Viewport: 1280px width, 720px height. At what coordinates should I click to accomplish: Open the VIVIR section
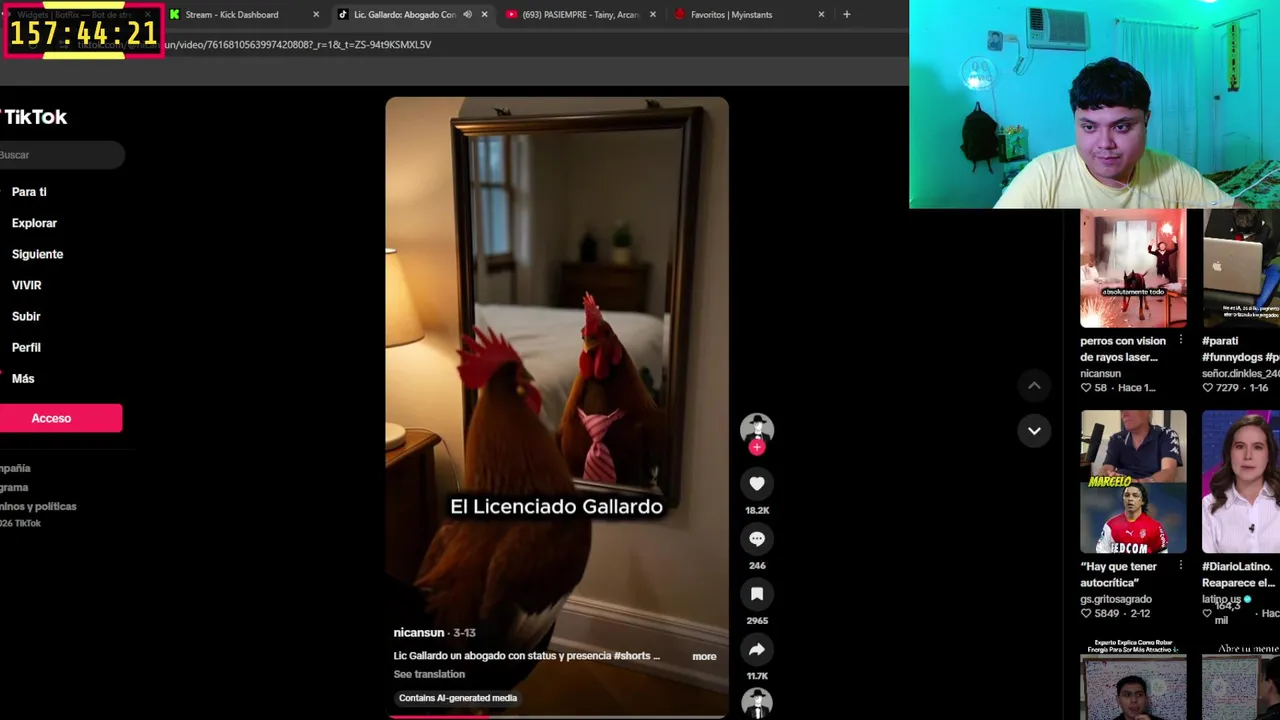(26, 285)
